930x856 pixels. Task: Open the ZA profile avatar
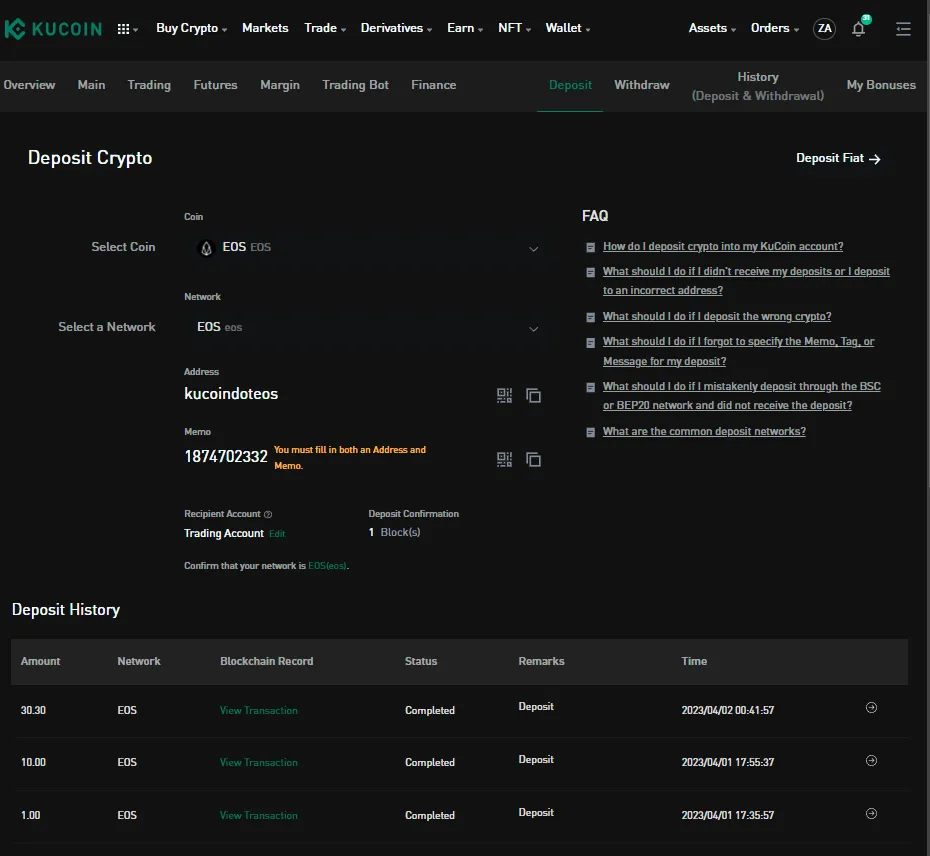[824, 28]
